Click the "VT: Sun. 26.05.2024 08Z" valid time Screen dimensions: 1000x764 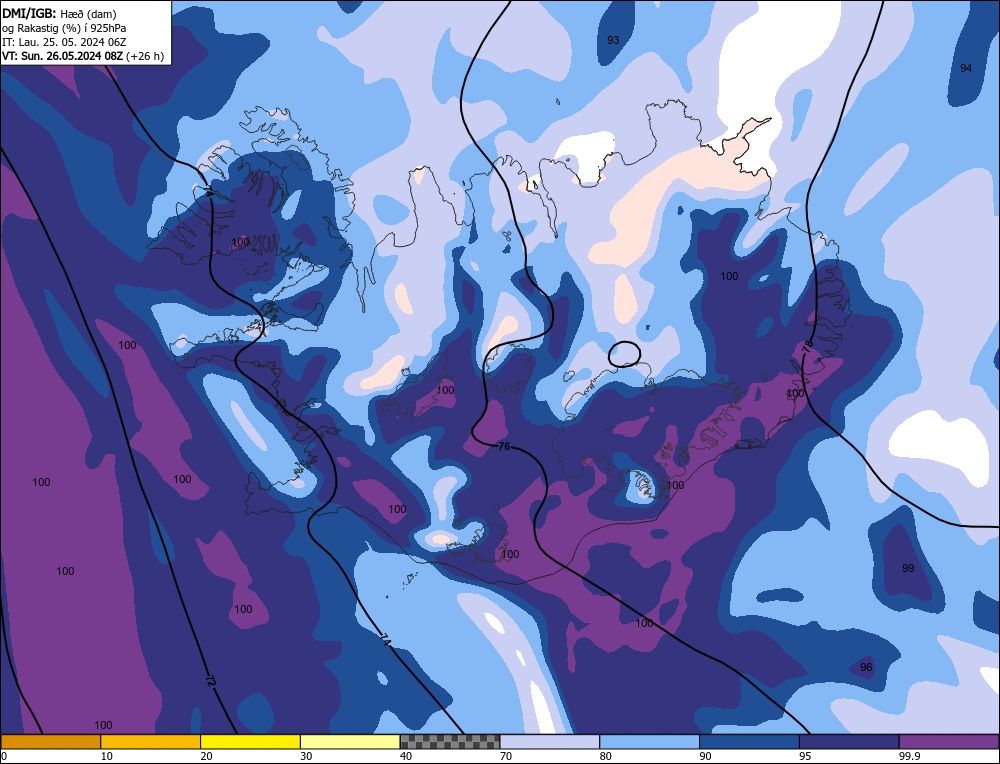coord(62,56)
